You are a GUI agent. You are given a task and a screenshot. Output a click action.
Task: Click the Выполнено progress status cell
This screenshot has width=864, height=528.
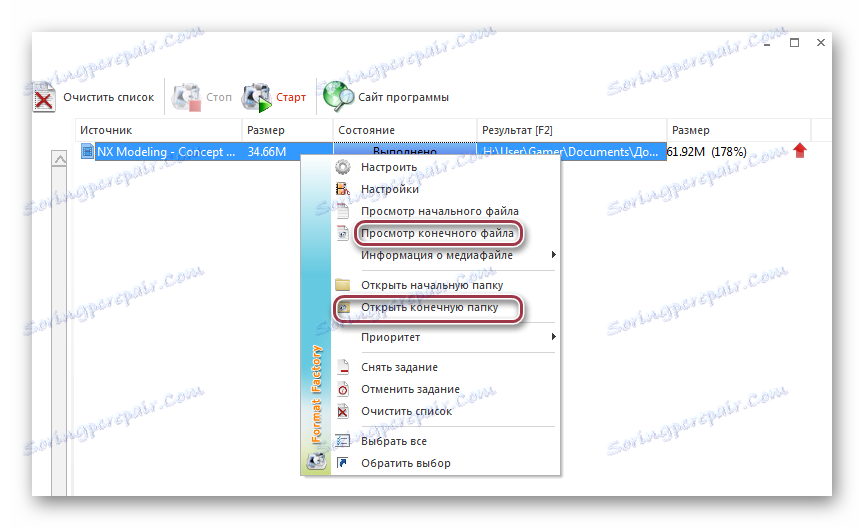coord(405,150)
